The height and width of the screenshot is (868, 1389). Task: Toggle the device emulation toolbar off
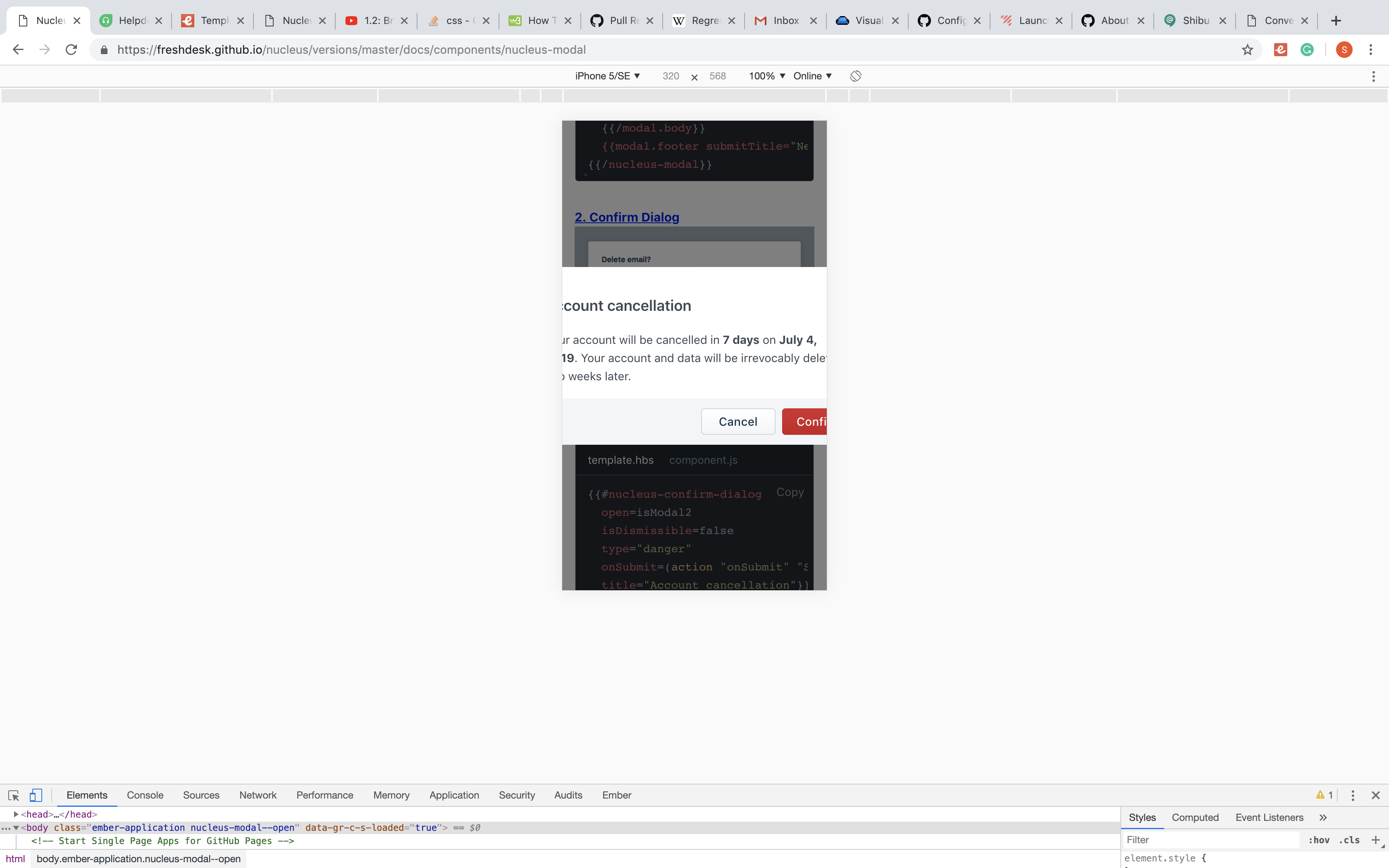coord(36,795)
